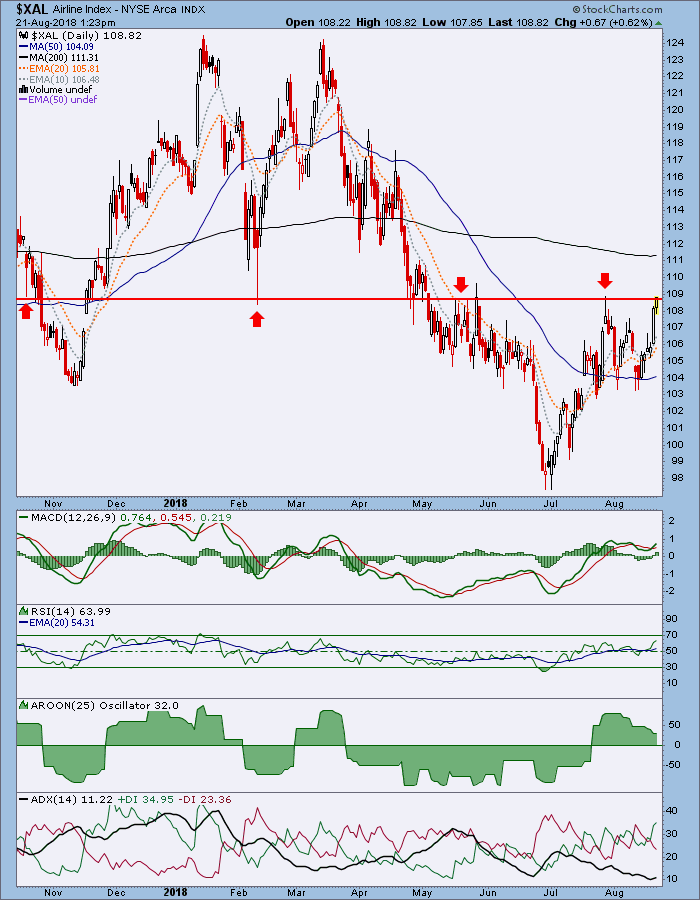Click the latest yellow-highlighted candlestick
Image resolution: width=700 pixels, height=900 pixels.
(x=656, y=306)
